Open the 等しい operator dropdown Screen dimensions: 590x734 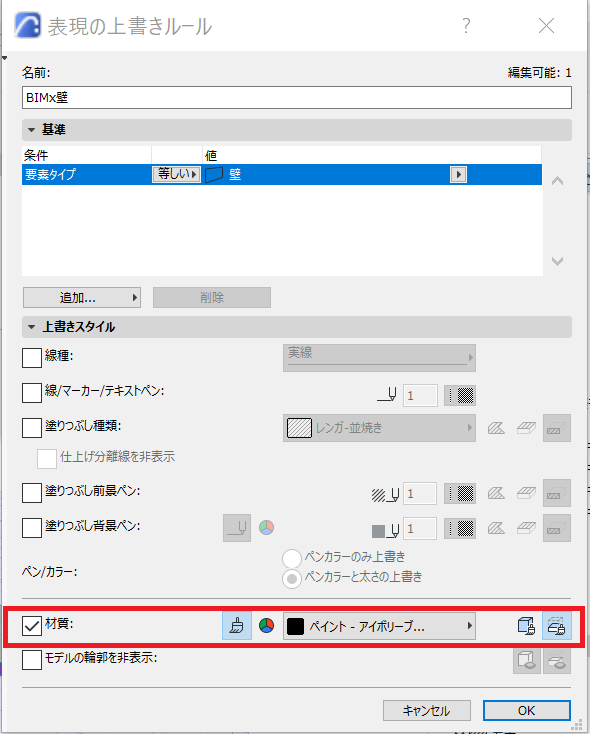pyautogui.click(x=177, y=175)
